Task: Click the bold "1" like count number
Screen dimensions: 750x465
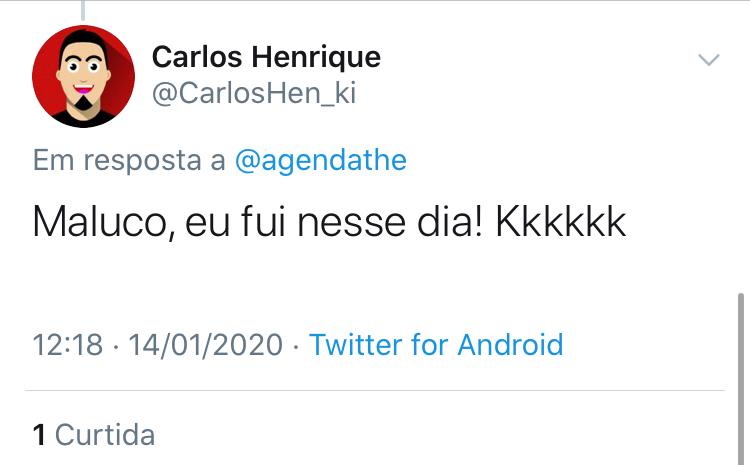Action: pyautogui.click(x=39, y=435)
